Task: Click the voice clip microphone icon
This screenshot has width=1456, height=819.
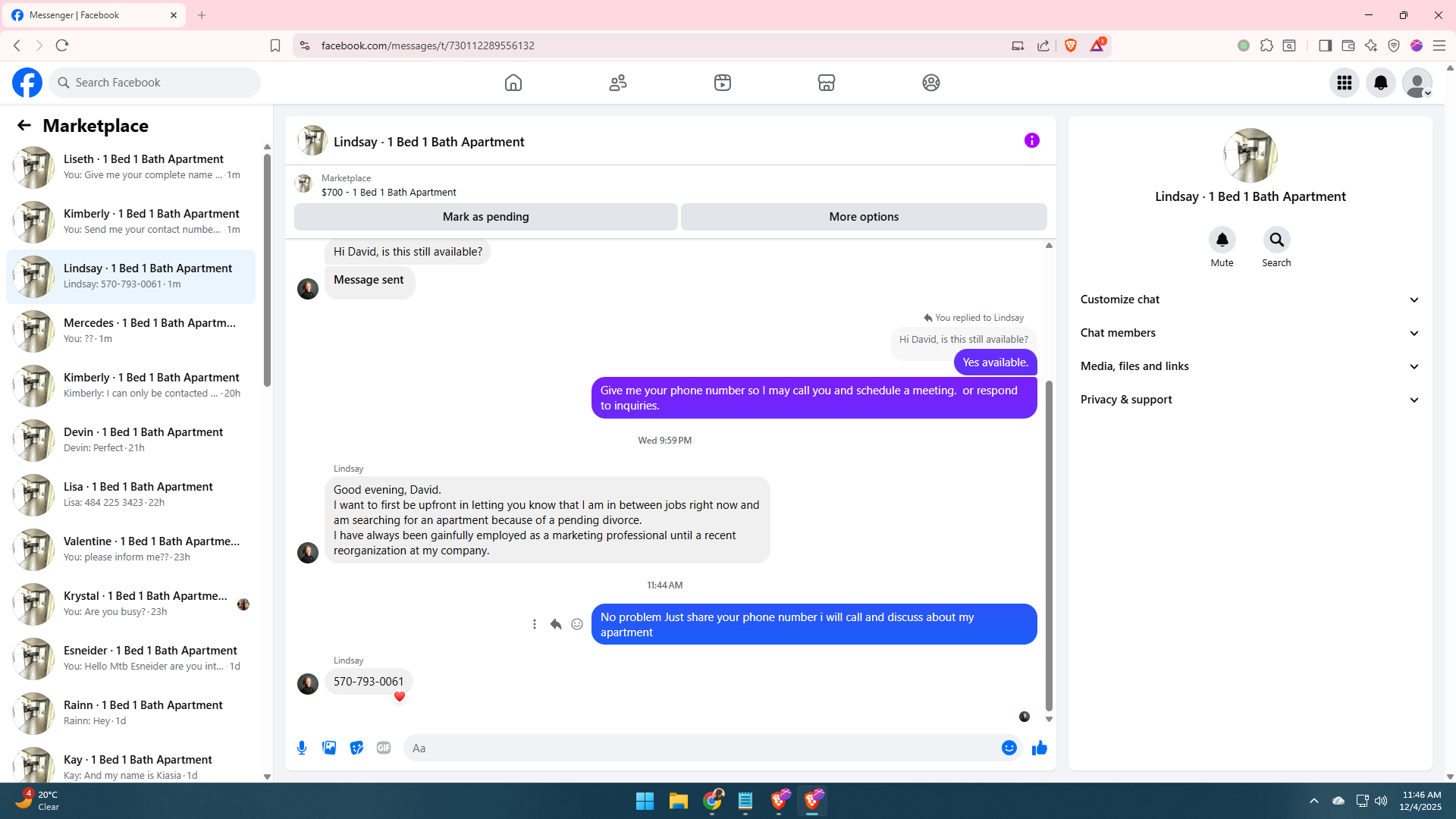Action: coord(302,748)
